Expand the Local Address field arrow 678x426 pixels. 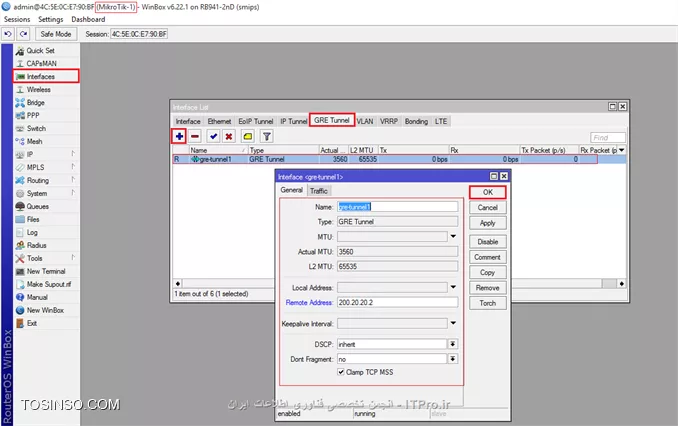(x=453, y=287)
